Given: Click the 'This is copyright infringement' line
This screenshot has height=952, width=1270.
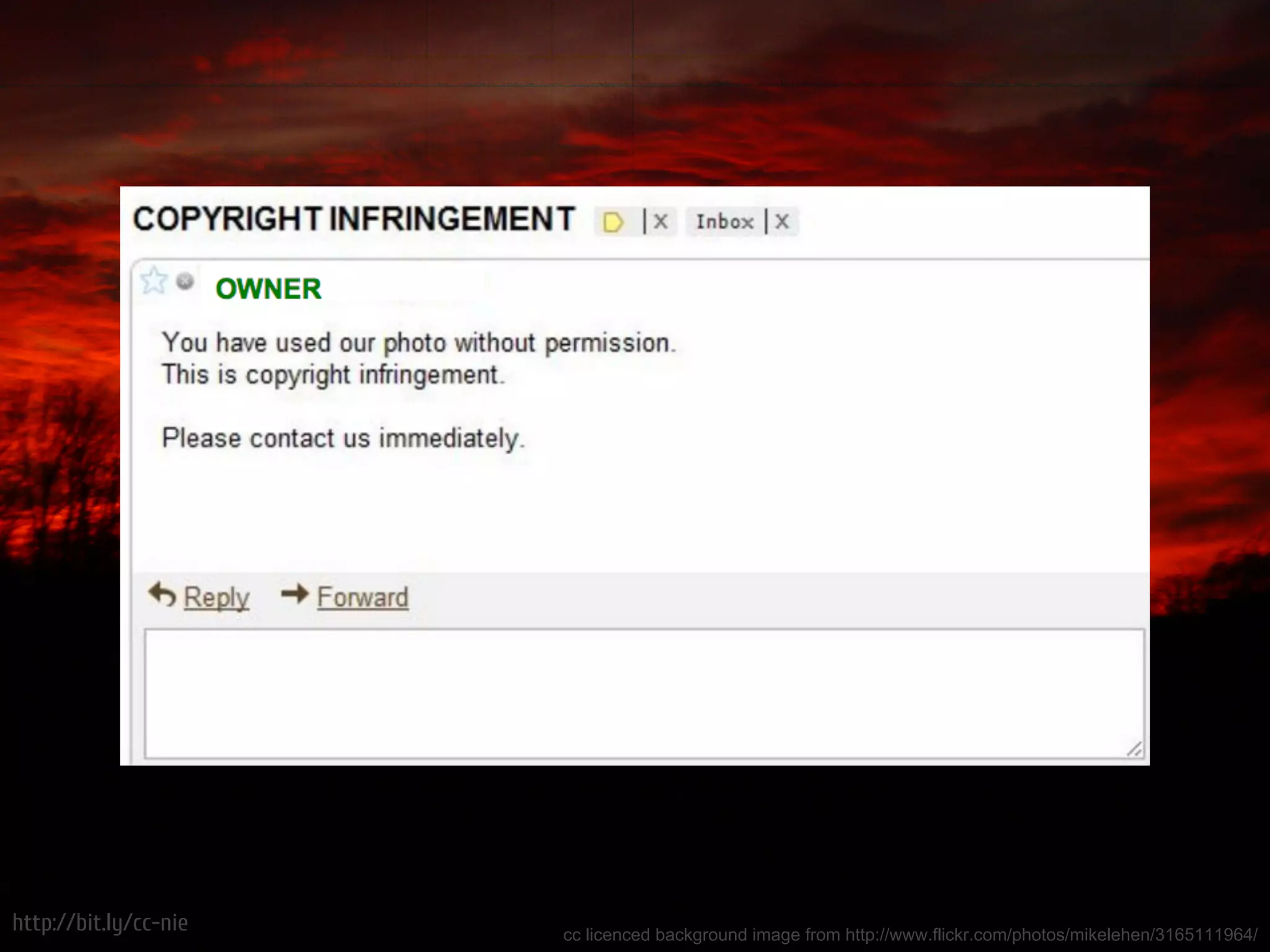Looking at the screenshot, I should point(333,375).
